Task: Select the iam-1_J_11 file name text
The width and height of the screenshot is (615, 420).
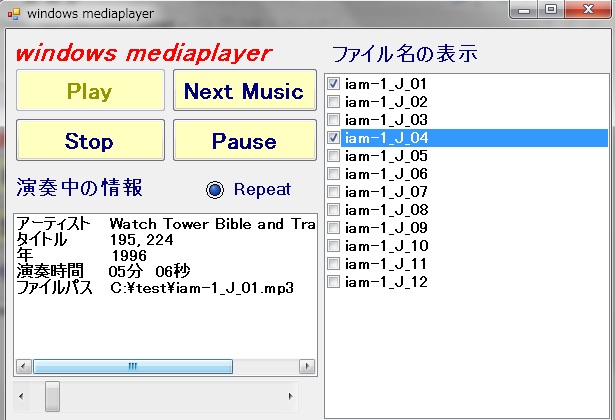Action: click(386, 264)
